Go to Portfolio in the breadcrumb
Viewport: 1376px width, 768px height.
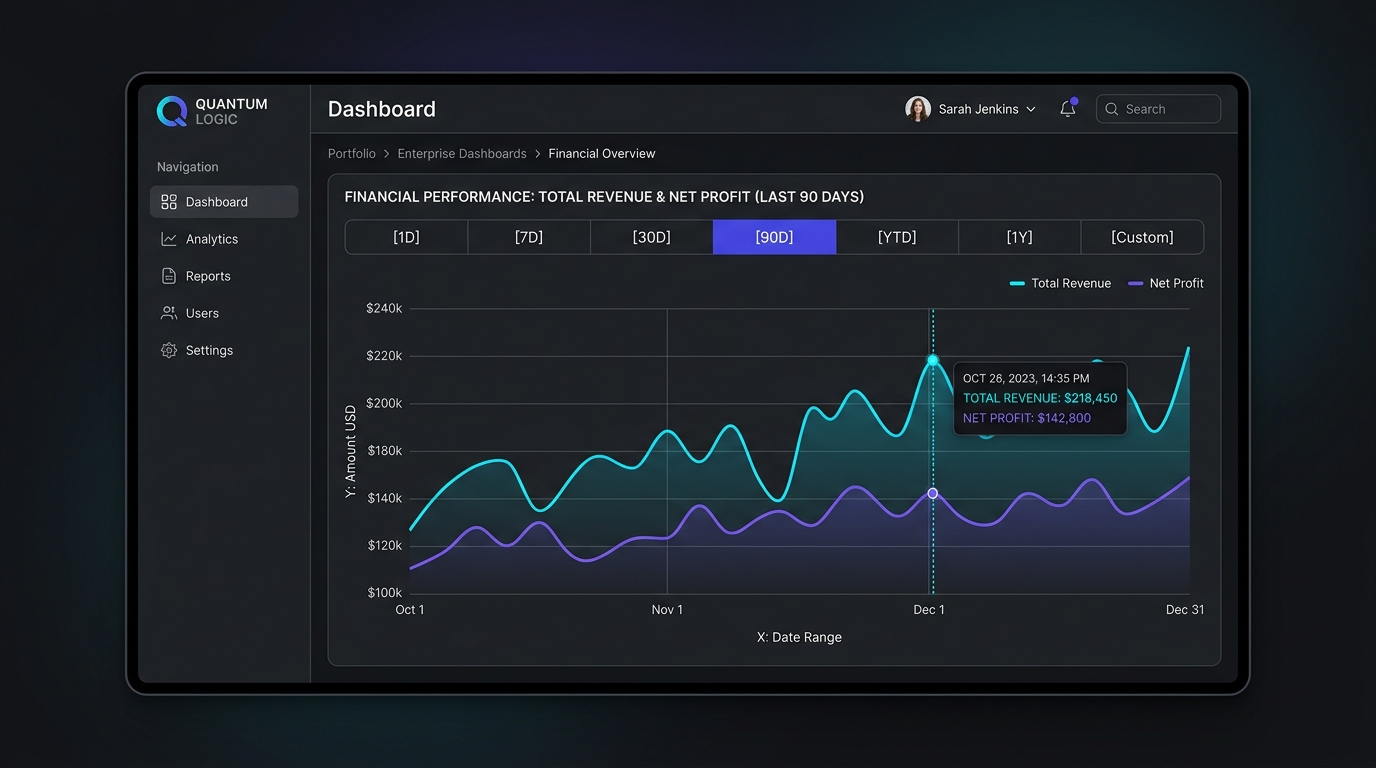click(352, 153)
